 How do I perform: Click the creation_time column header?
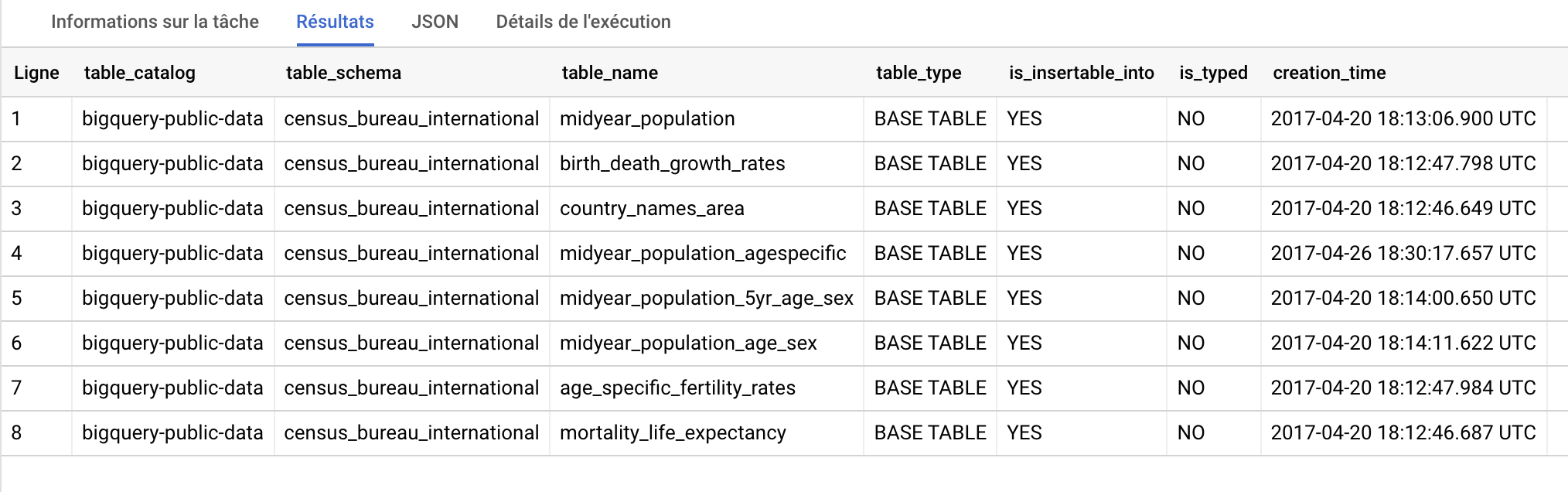(x=1329, y=73)
